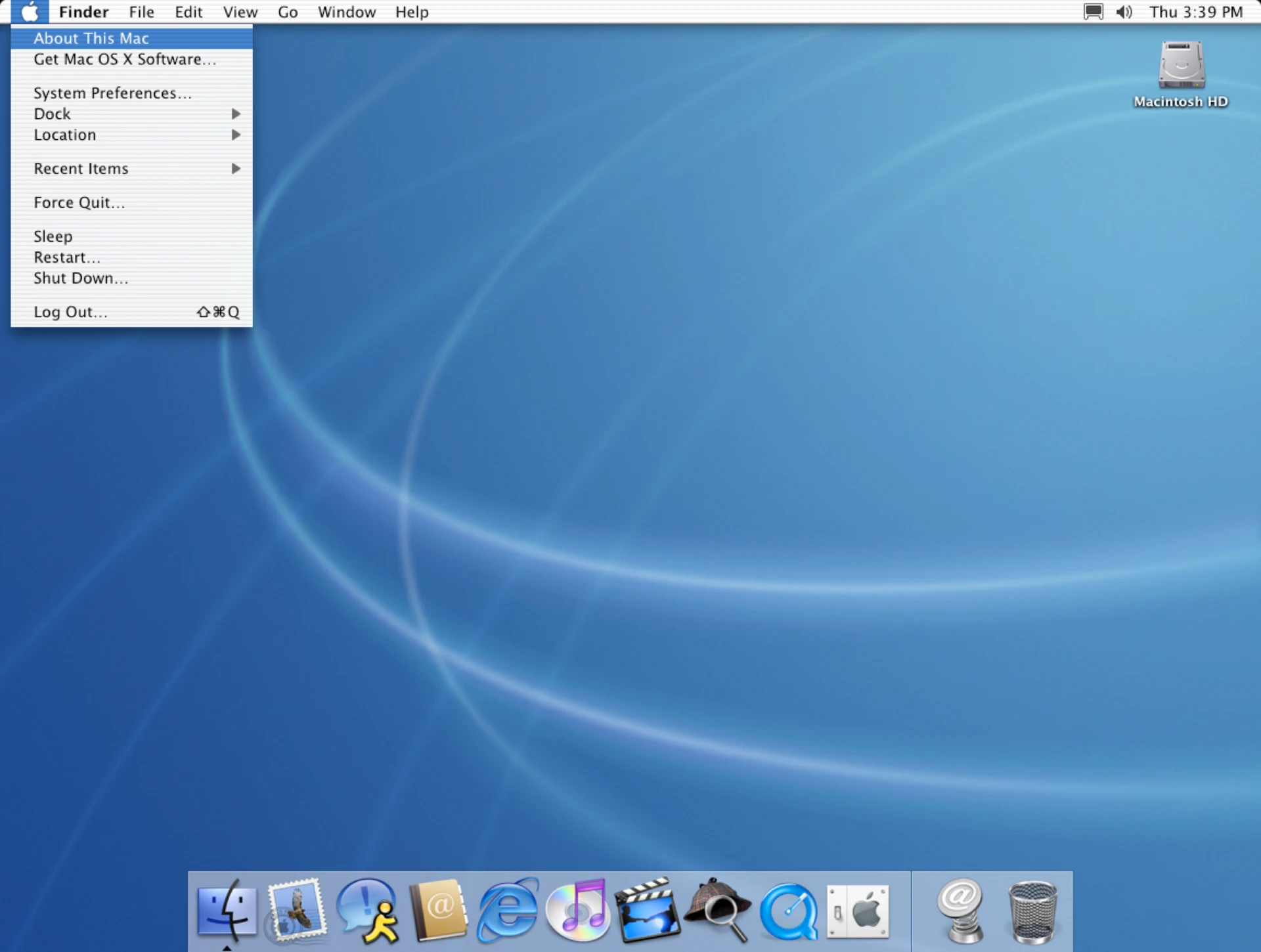Open iTunes from the Dock
1261x952 pixels.
click(x=579, y=913)
